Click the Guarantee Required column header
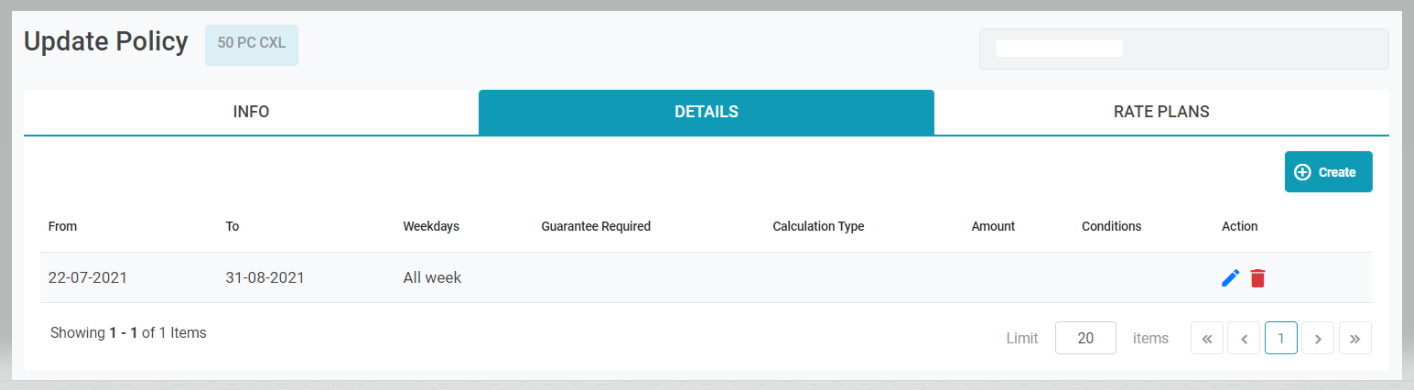Viewport: 1414px width, 390px height. [596, 226]
